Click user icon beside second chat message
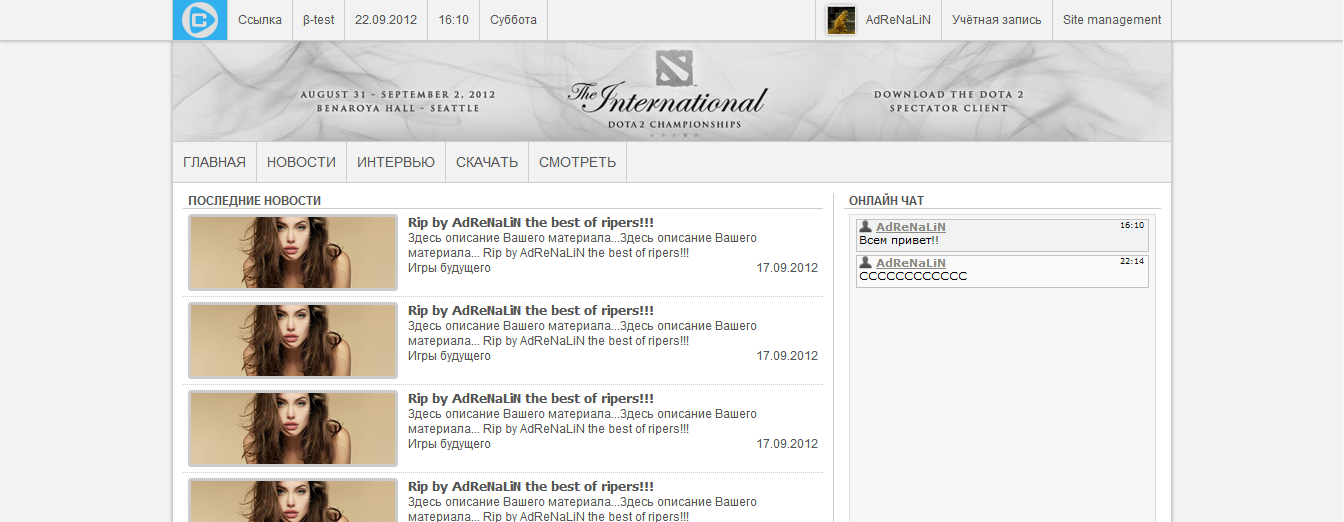Viewport: 1344px width, 522px height. pos(866,263)
